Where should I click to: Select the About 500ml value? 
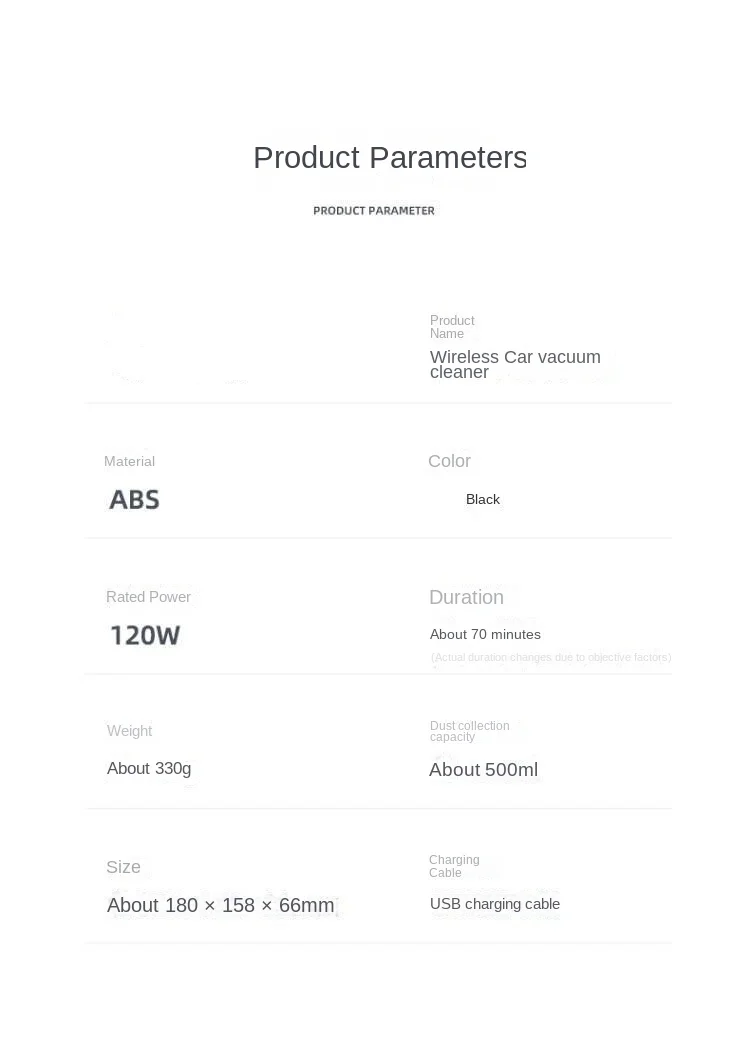(483, 769)
